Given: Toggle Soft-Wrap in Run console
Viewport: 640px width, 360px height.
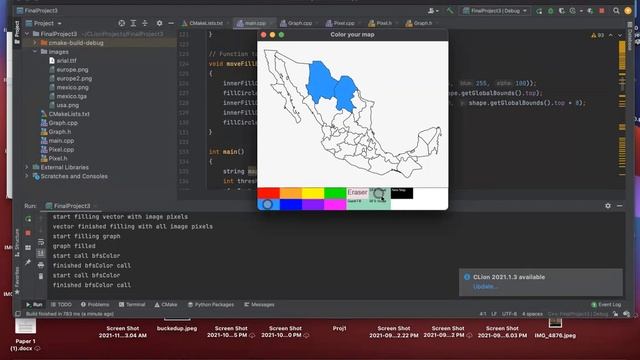Looking at the screenshot, I should point(41,242).
